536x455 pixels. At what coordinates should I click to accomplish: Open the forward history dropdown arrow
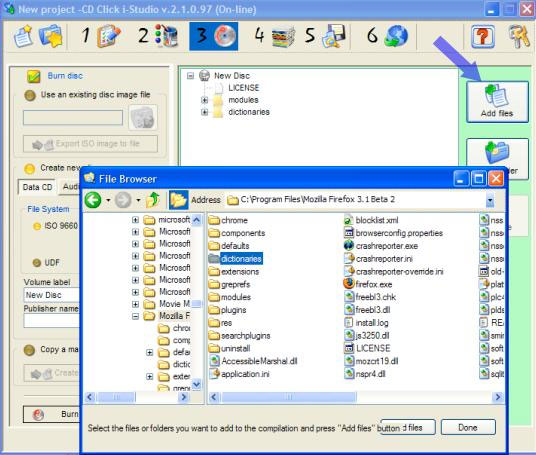pyautogui.click(x=138, y=200)
